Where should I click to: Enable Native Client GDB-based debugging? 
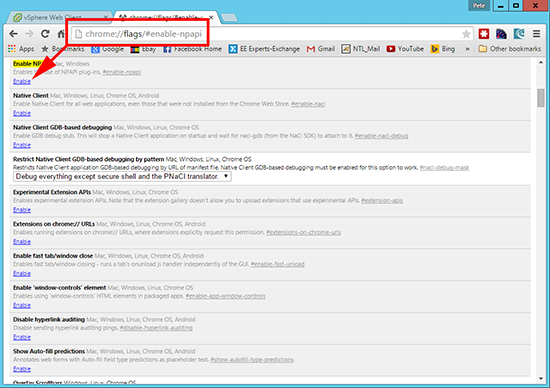pyautogui.click(x=22, y=145)
